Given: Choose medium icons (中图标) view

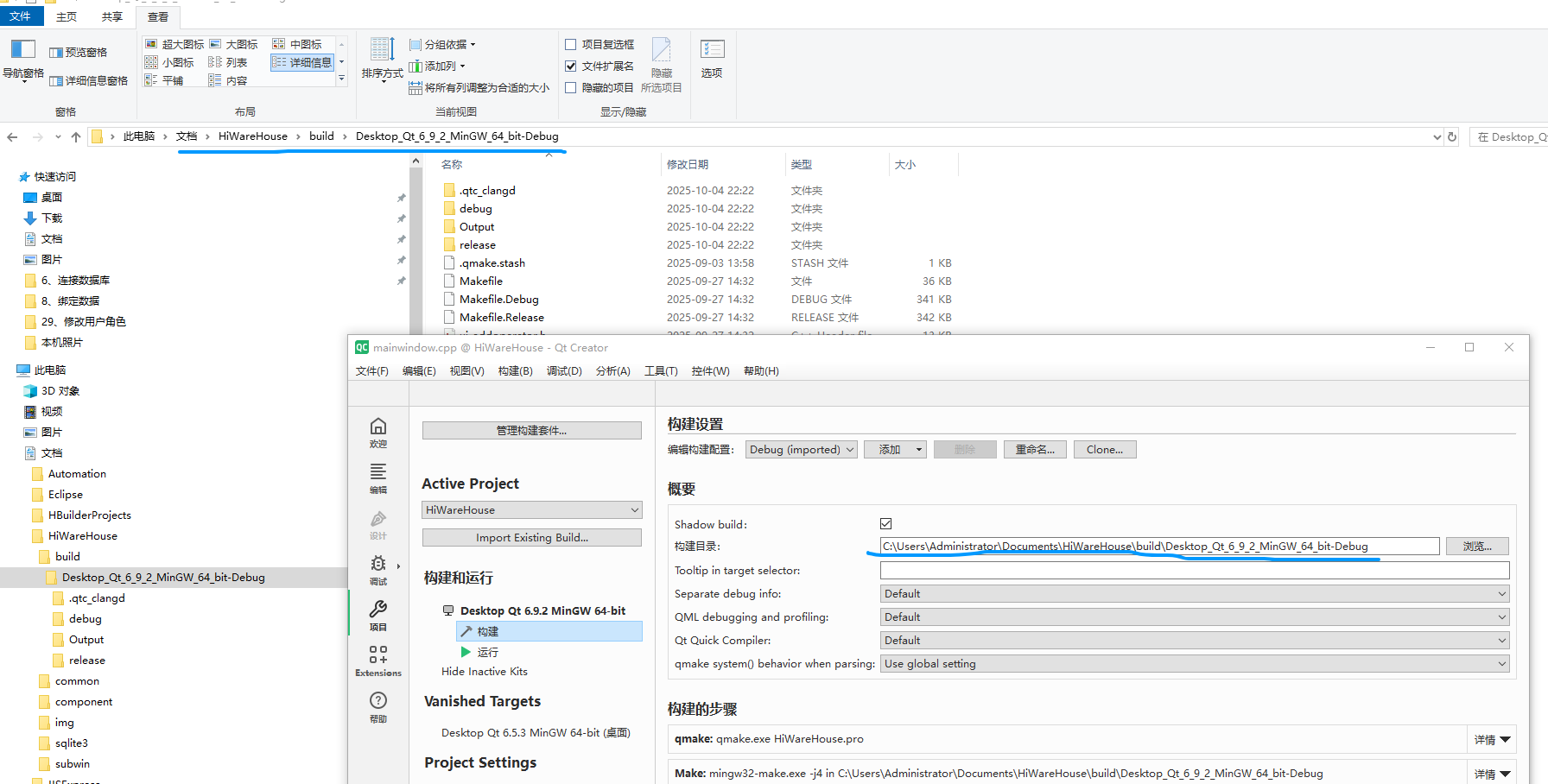Looking at the screenshot, I should [297, 44].
